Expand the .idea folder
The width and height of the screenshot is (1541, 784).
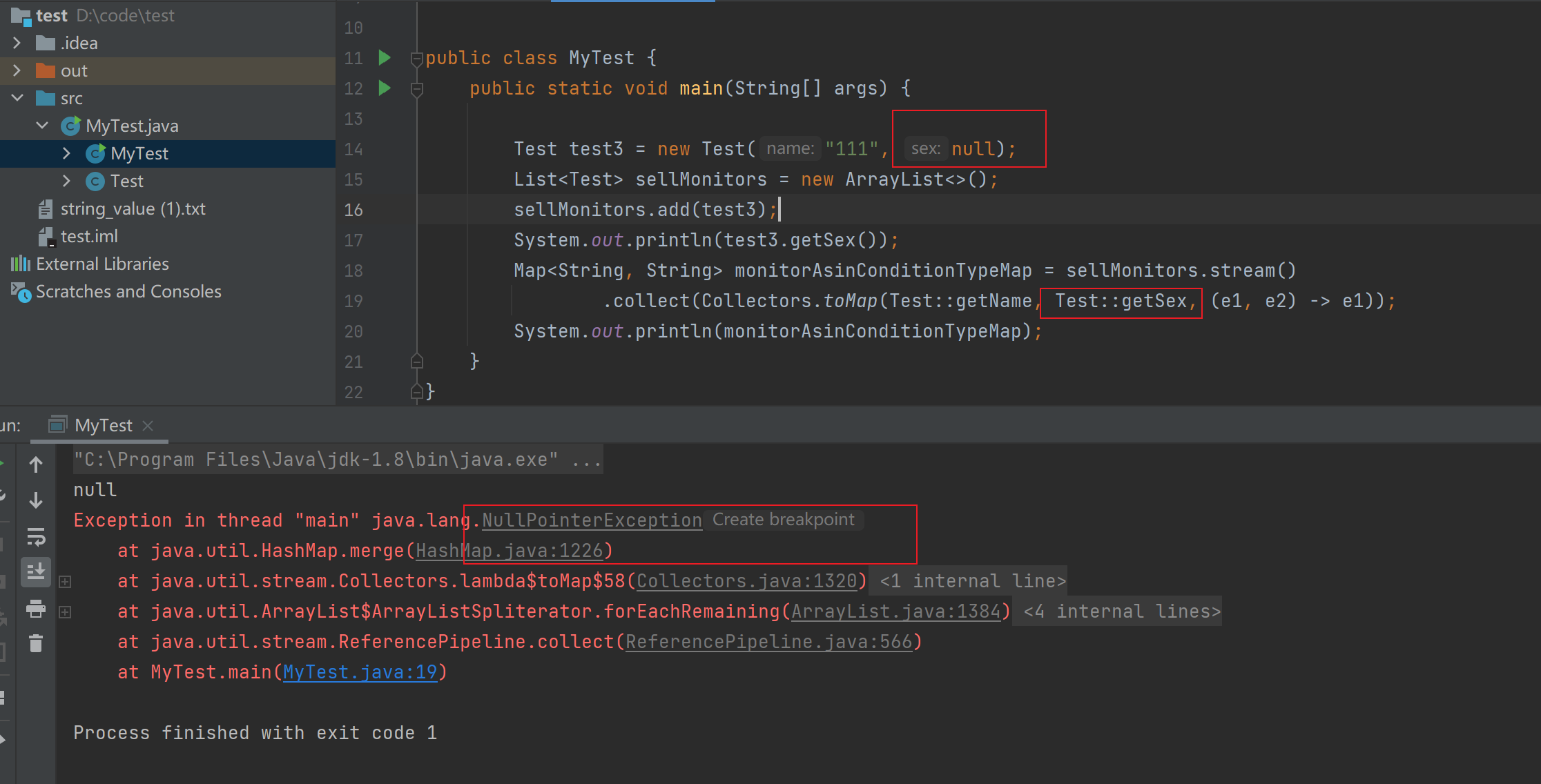point(17,43)
